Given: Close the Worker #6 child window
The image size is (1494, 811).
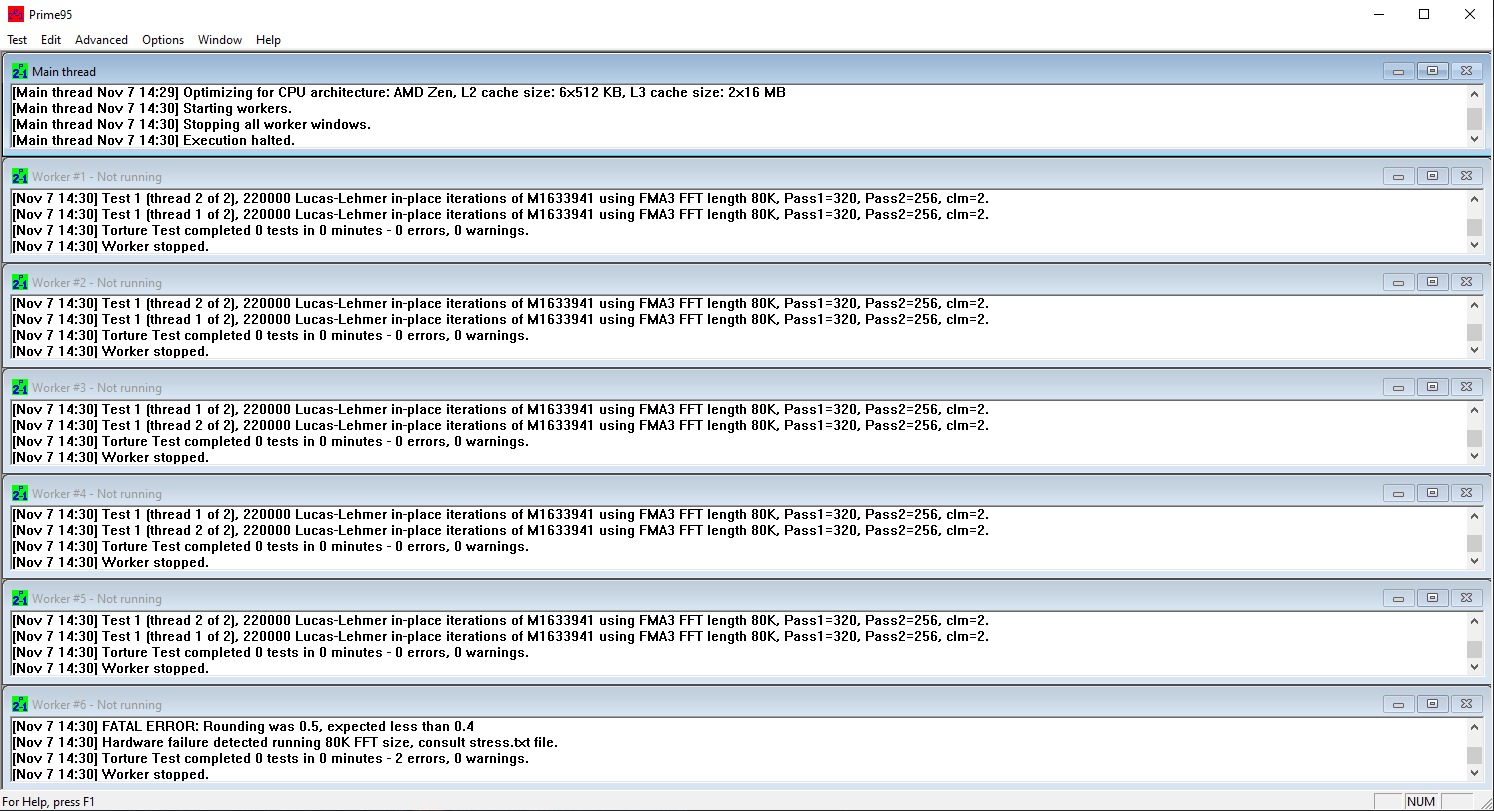Looking at the screenshot, I should pos(1466,704).
